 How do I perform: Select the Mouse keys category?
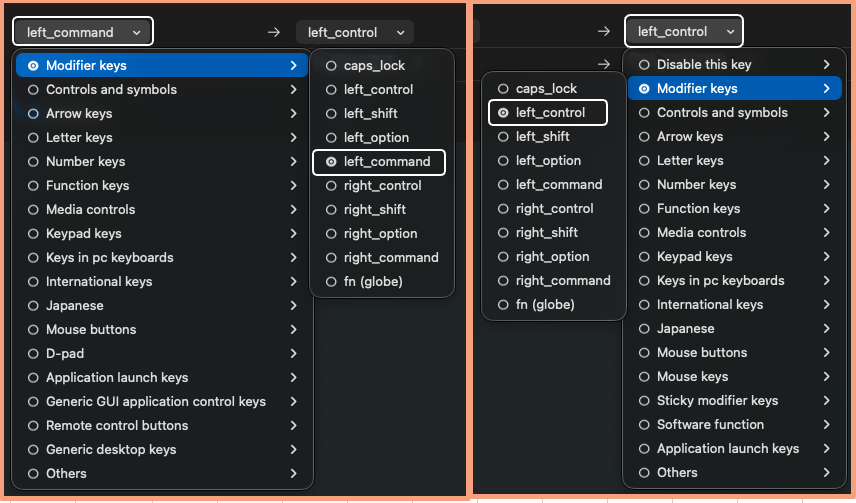click(x=692, y=376)
